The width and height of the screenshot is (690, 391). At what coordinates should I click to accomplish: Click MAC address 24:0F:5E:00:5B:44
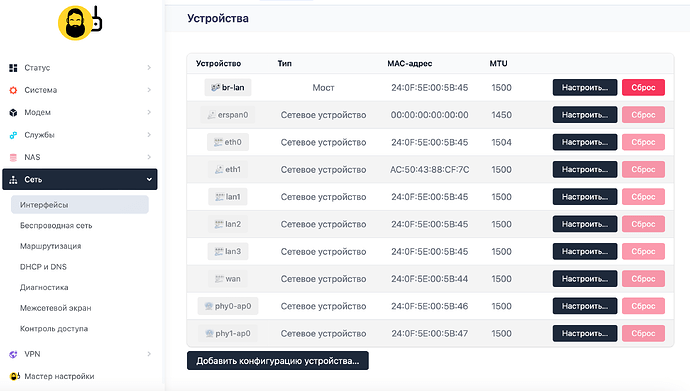pos(429,279)
